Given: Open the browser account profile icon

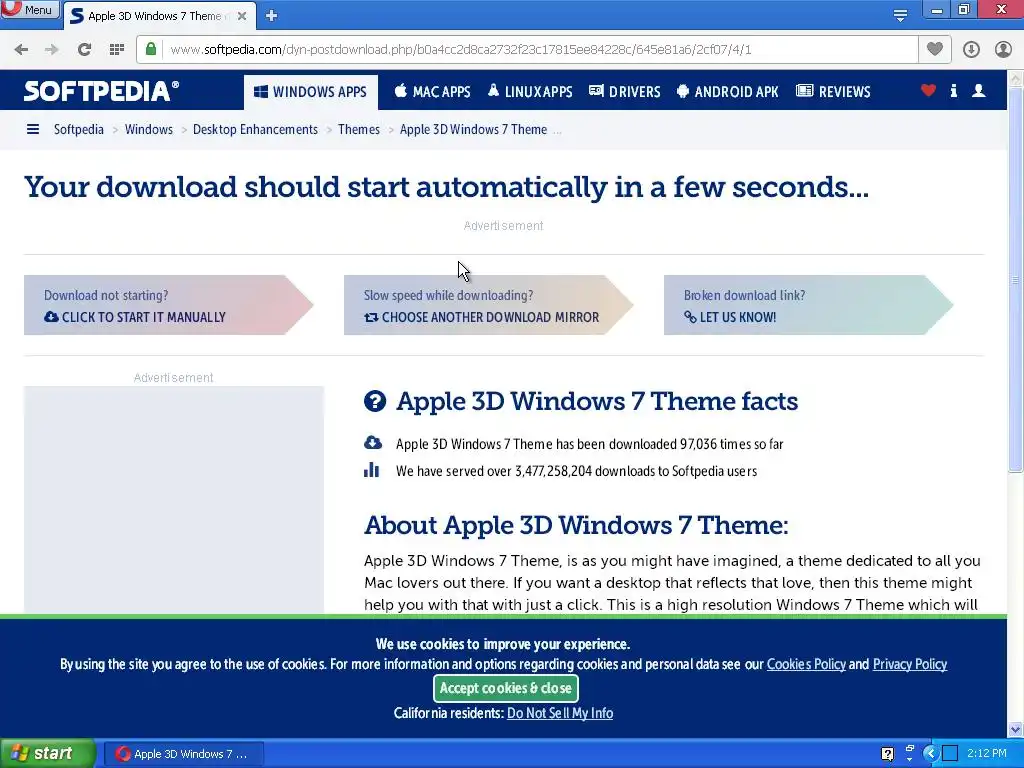Looking at the screenshot, I should 1003,49.
